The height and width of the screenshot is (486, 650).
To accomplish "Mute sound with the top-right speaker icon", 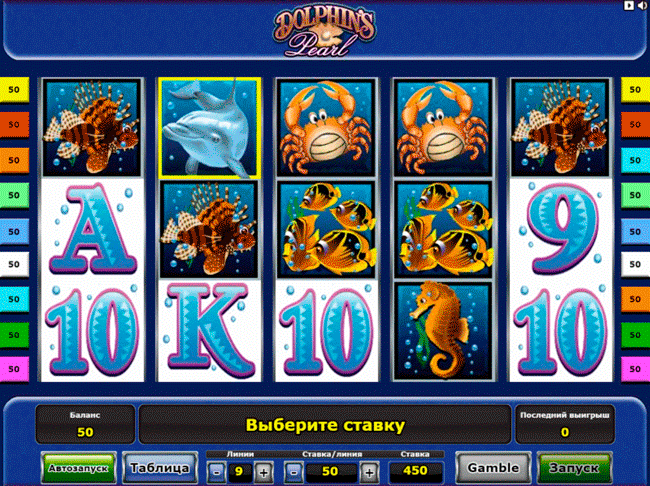I will 642,5.
